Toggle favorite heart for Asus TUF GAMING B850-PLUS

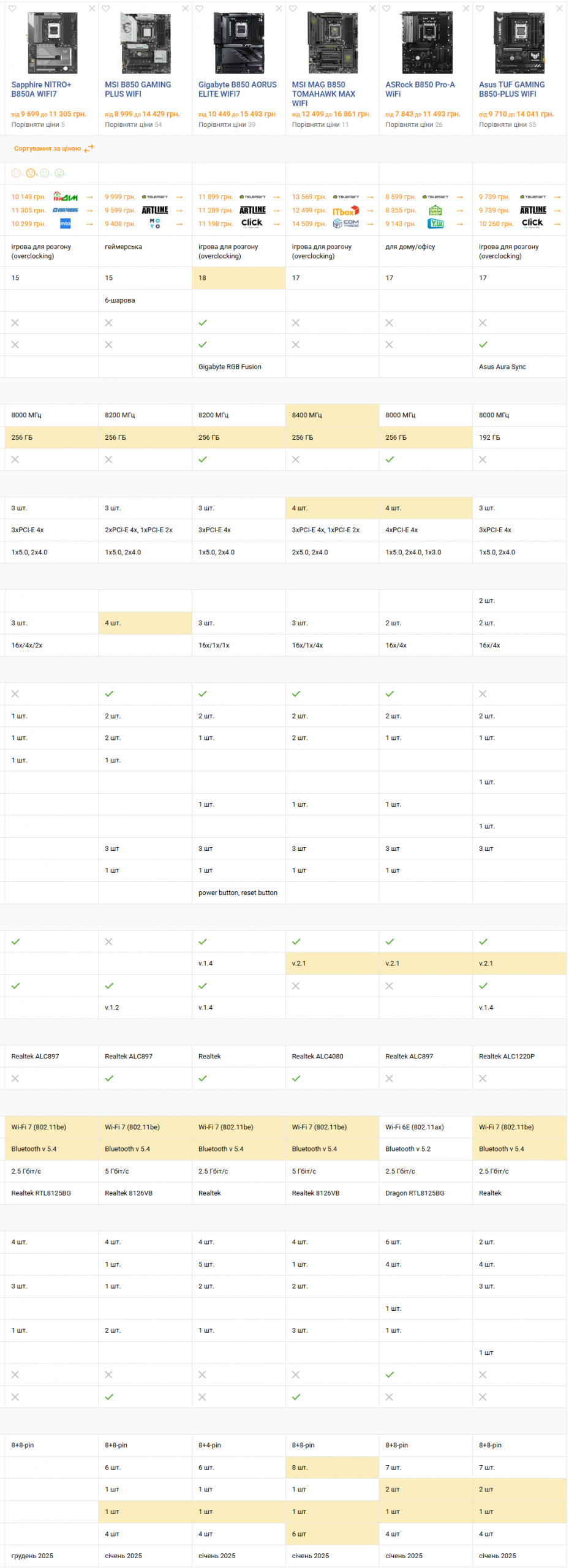point(480,9)
